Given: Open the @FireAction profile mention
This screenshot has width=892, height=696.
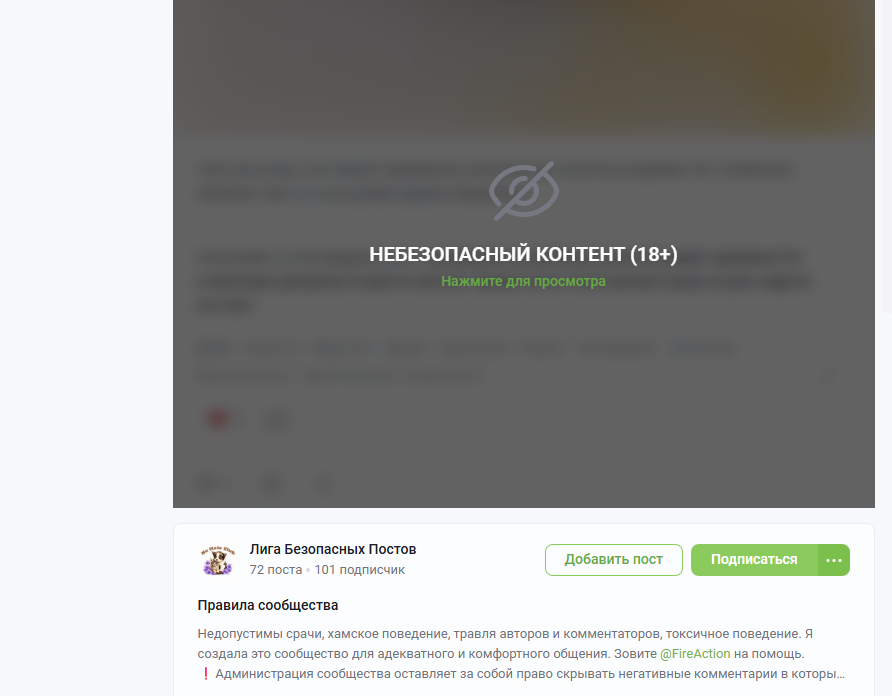Looking at the screenshot, I should [695, 653].
